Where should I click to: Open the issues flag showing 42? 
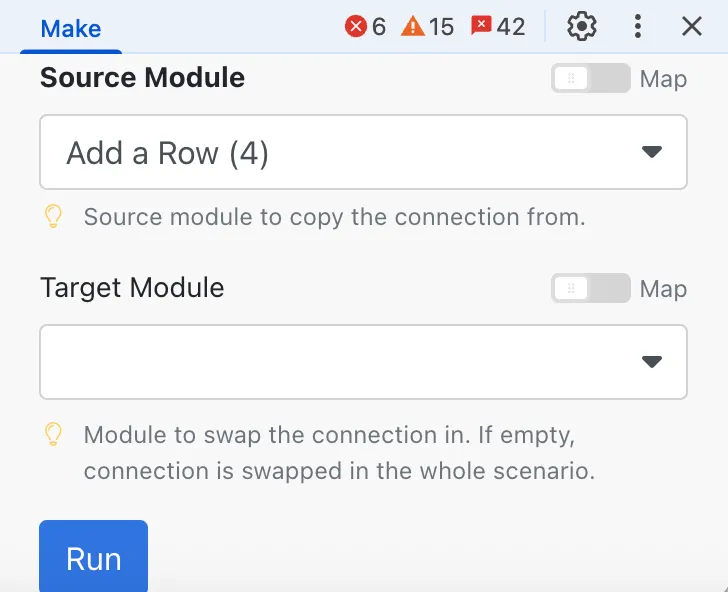498,26
